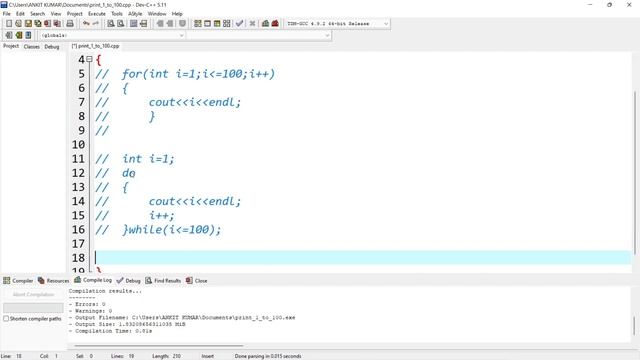Switch to the Debug sidebar tab
The image size is (640, 360).
[x=52, y=47]
